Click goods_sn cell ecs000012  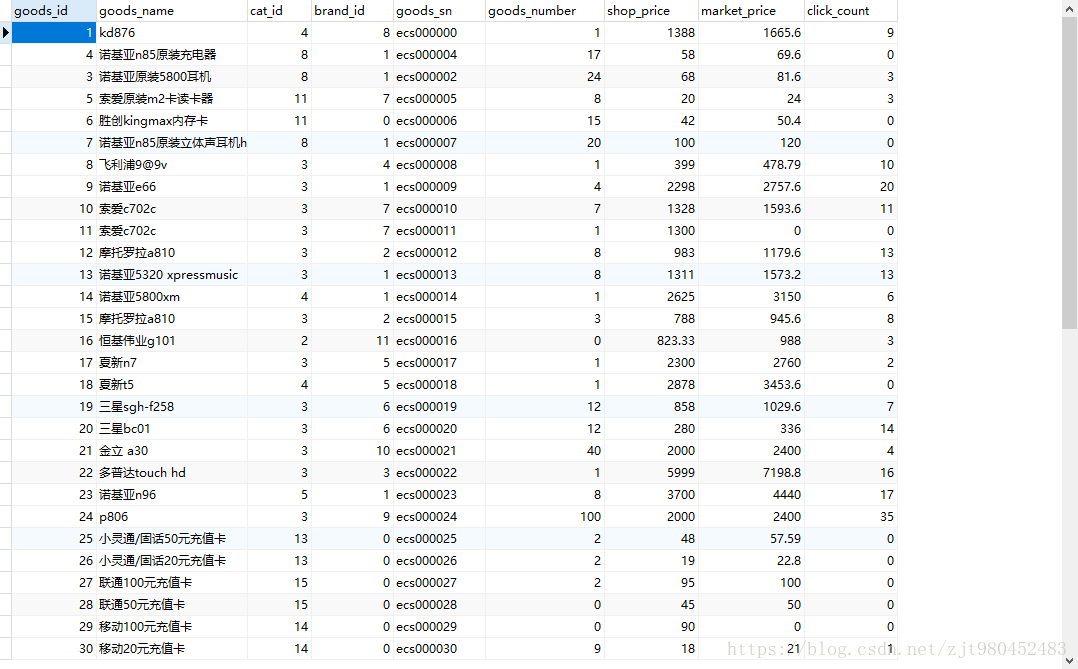(x=439, y=252)
